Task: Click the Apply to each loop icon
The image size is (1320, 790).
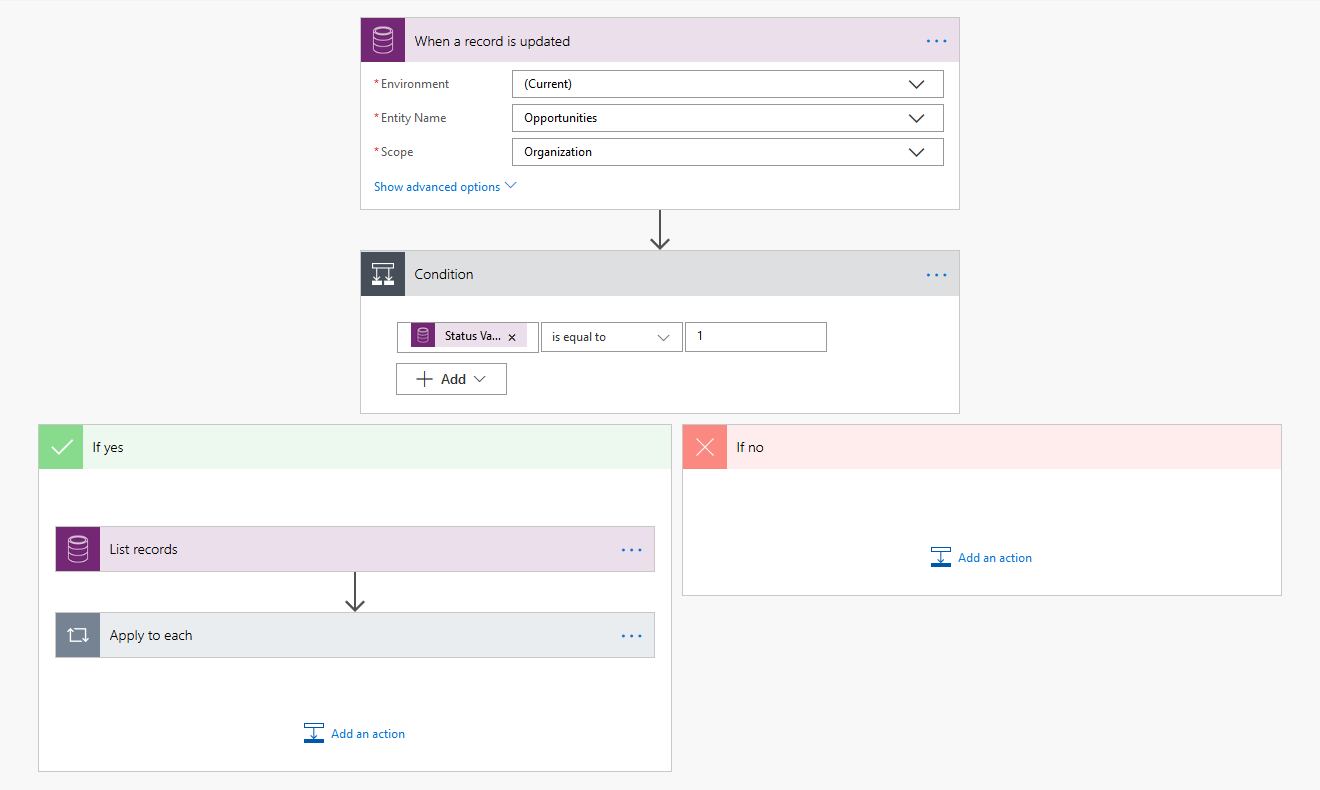Action: click(x=78, y=635)
